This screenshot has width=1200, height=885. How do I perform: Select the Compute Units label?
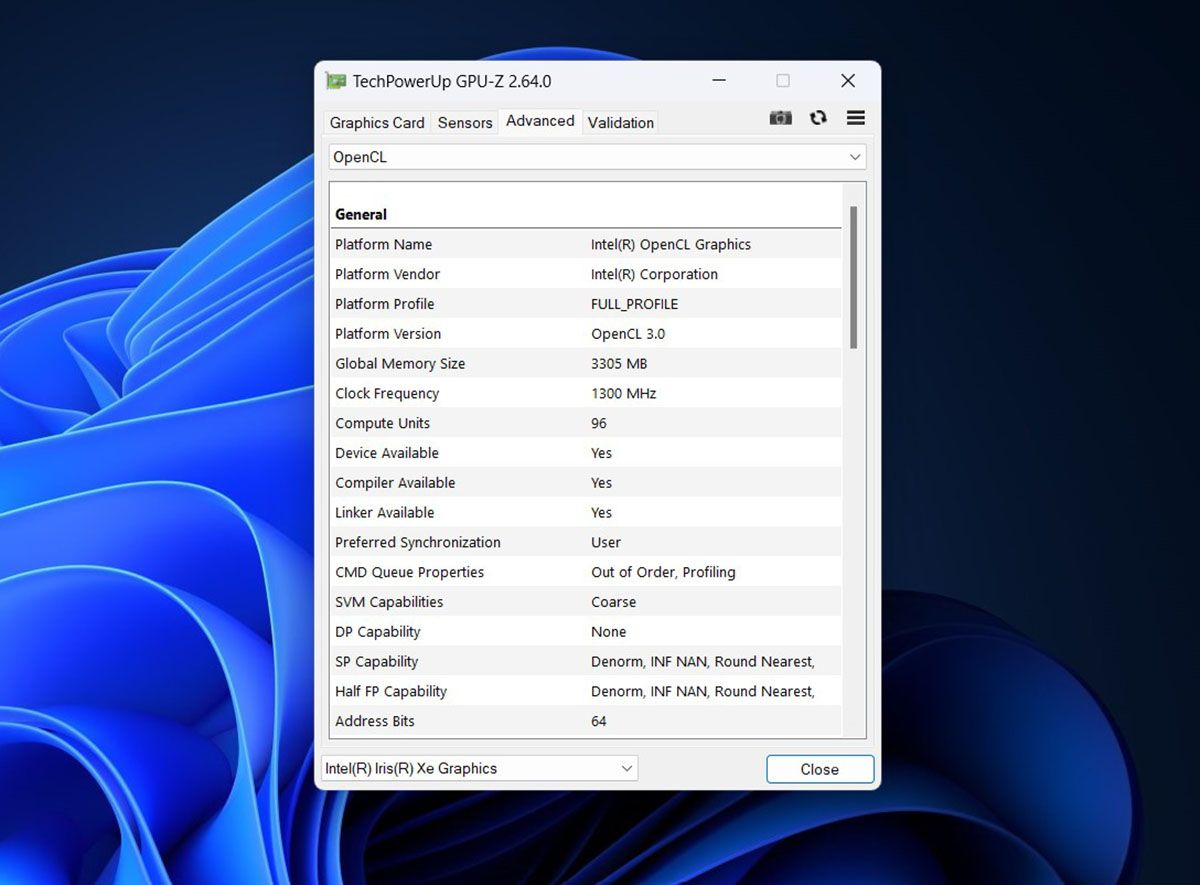click(383, 423)
